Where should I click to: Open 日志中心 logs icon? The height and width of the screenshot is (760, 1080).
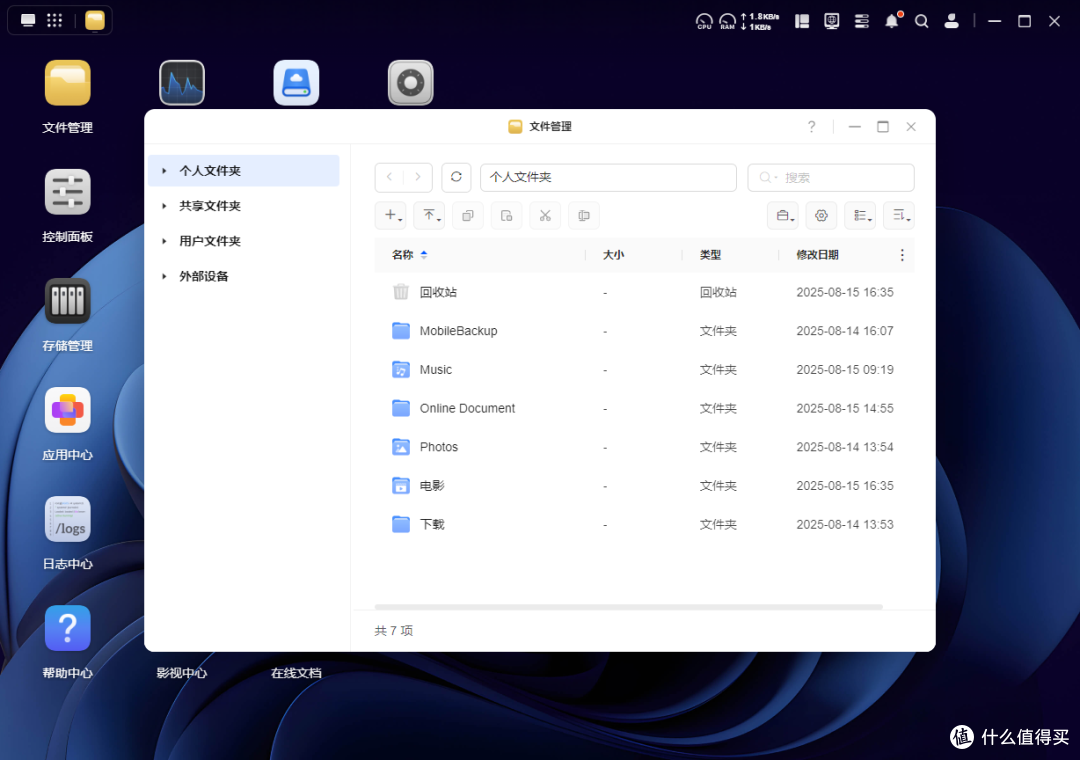tap(68, 519)
